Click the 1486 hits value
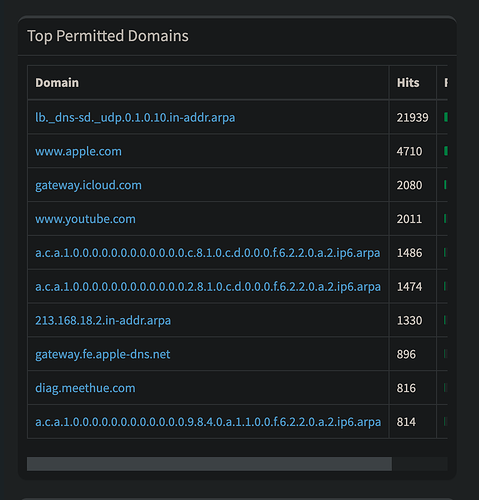 (x=409, y=253)
